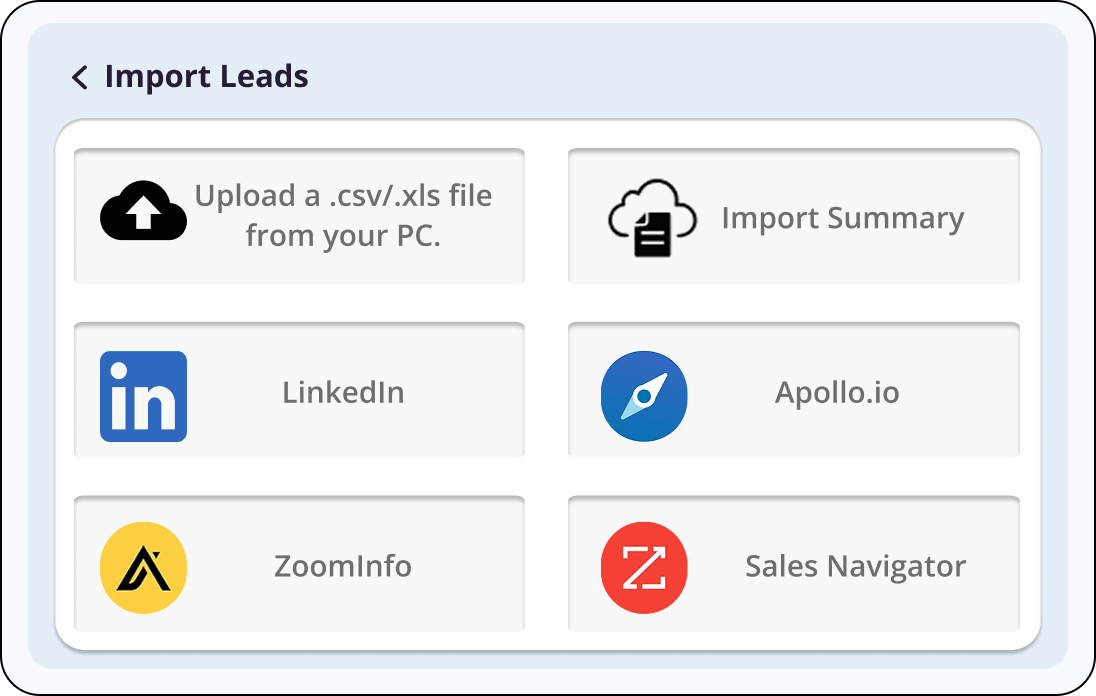Click the "from your PC." text line
The height and width of the screenshot is (696, 1096).
coord(343,236)
